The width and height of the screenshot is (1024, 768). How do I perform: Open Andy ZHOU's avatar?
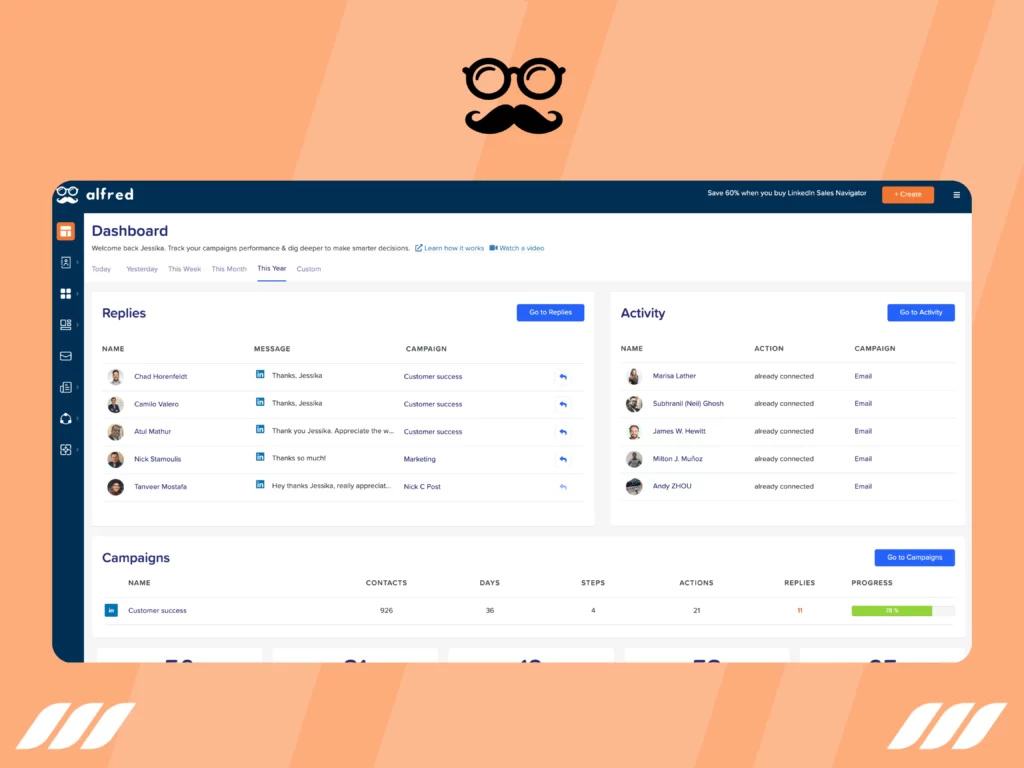point(633,487)
